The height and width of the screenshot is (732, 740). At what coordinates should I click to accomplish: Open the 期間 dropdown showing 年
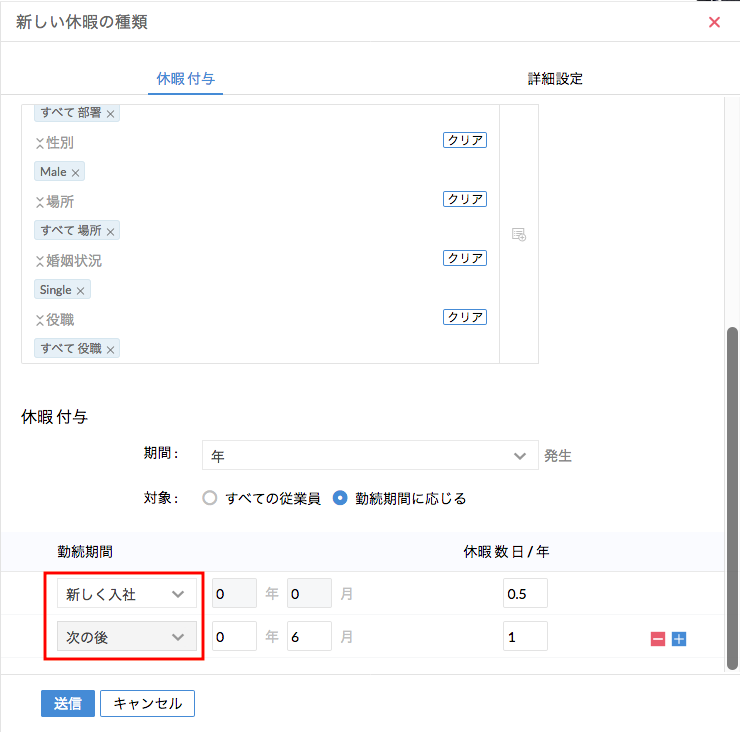pyautogui.click(x=368, y=456)
